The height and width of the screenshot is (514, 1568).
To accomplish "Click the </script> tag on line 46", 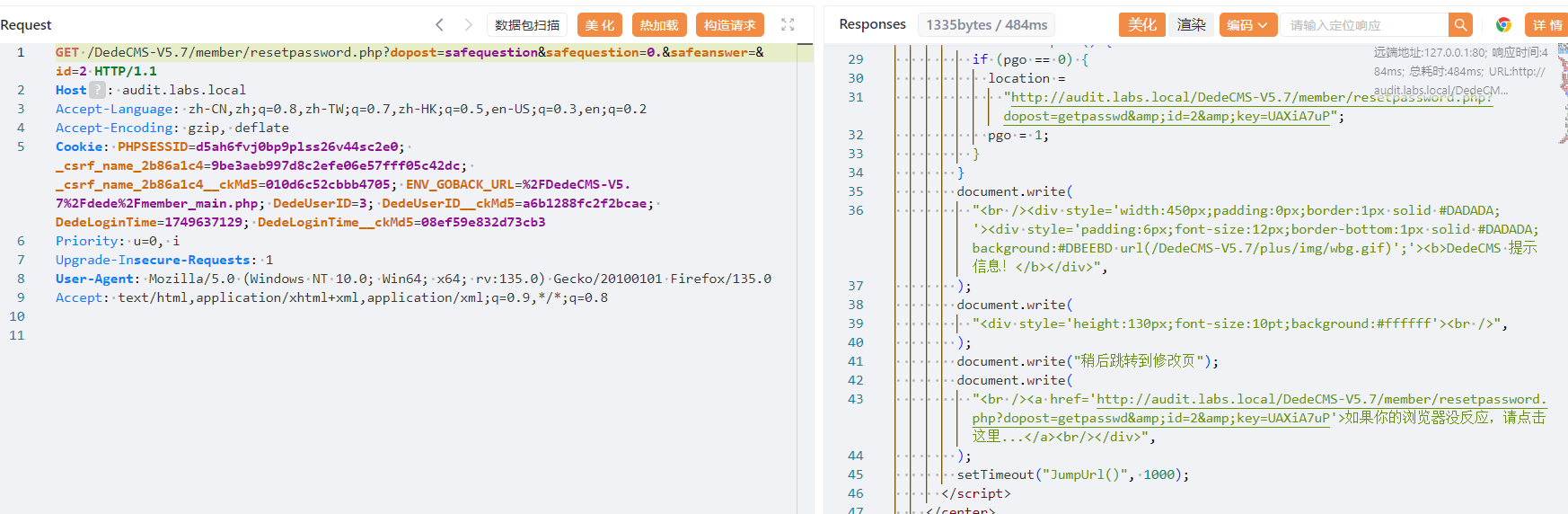I will 976,493.
